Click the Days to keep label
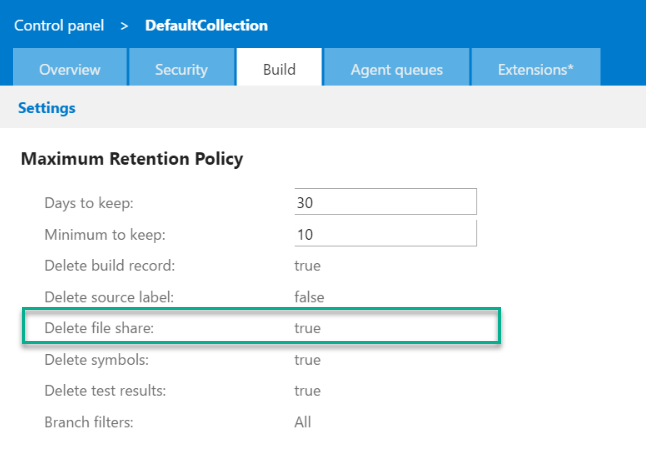The image size is (646, 449). 89,203
